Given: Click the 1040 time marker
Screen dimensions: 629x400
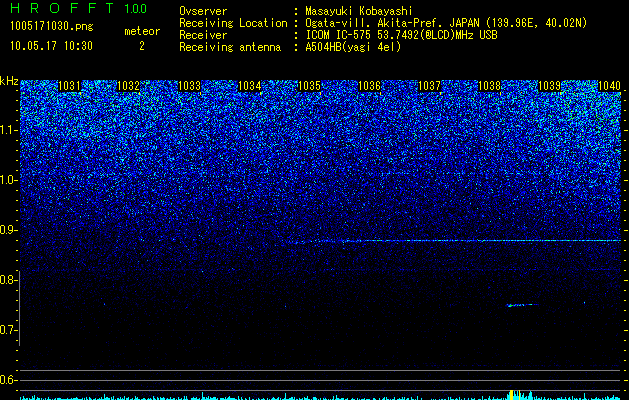Looking at the screenshot, I should [609, 86].
